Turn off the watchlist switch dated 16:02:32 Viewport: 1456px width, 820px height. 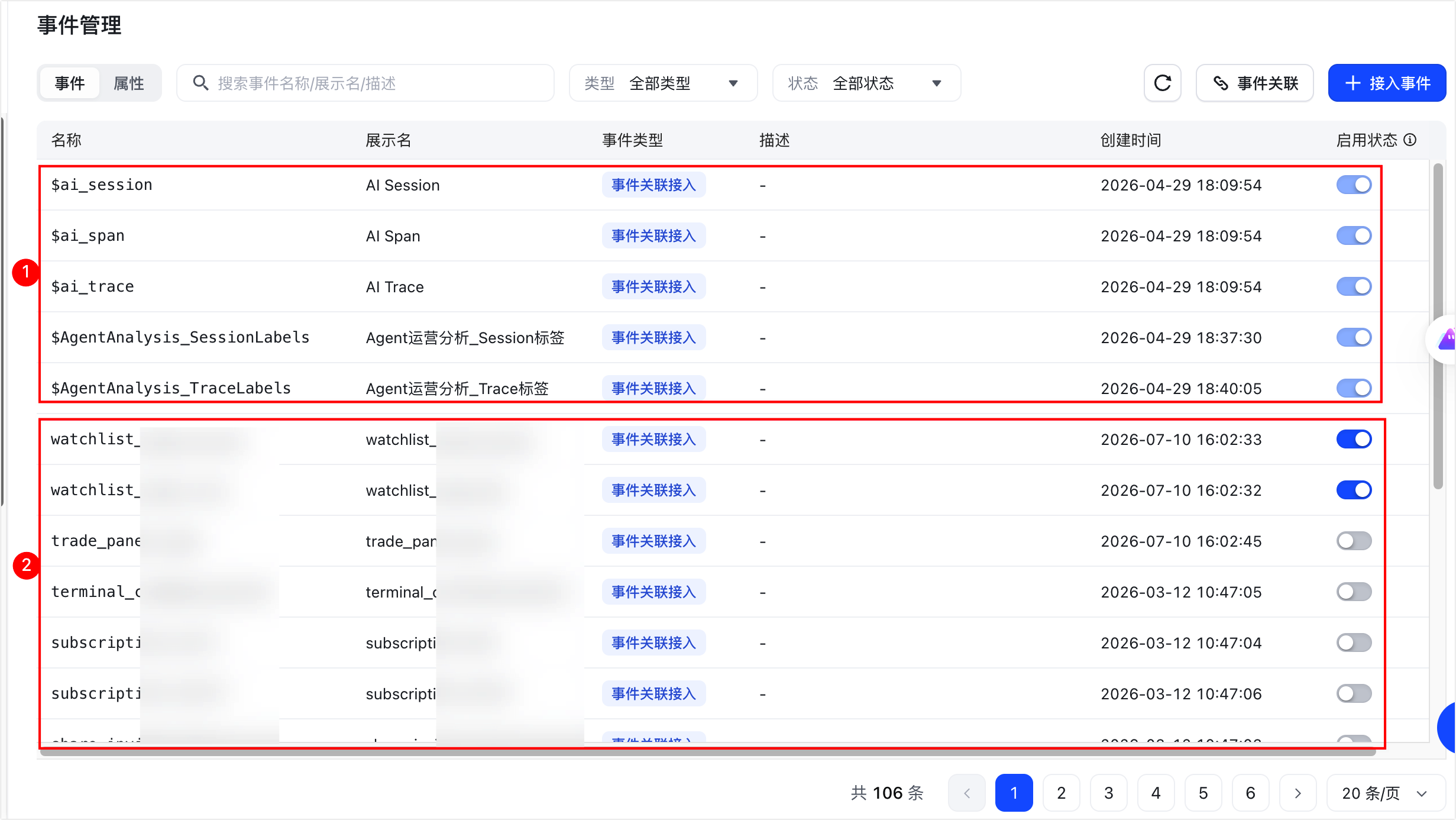pyautogui.click(x=1354, y=490)
